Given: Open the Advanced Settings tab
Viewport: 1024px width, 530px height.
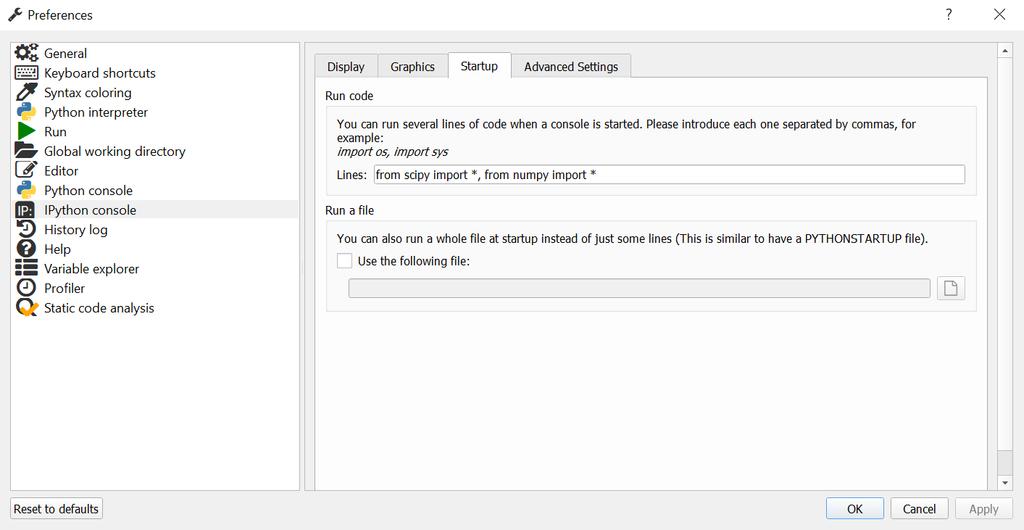Looking at the screenshot, I should click(x=571, y=67).
